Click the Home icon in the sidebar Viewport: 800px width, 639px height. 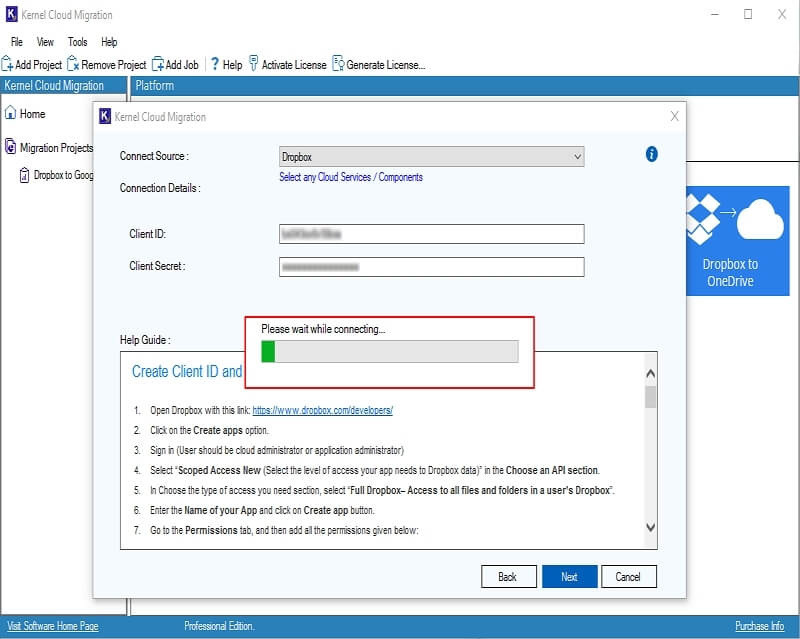pos(10,113)
